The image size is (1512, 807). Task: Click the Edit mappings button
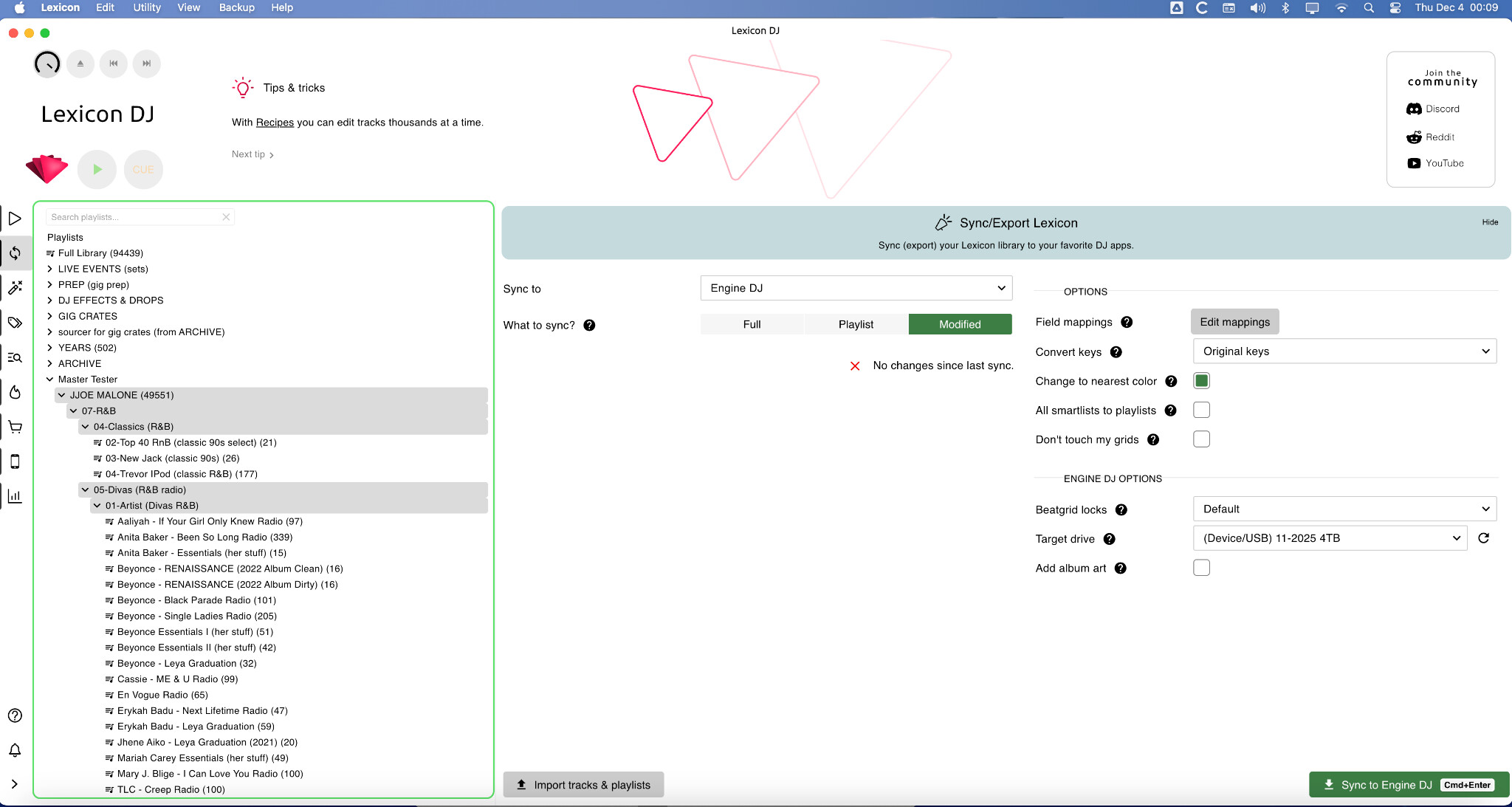(1234, 322)
